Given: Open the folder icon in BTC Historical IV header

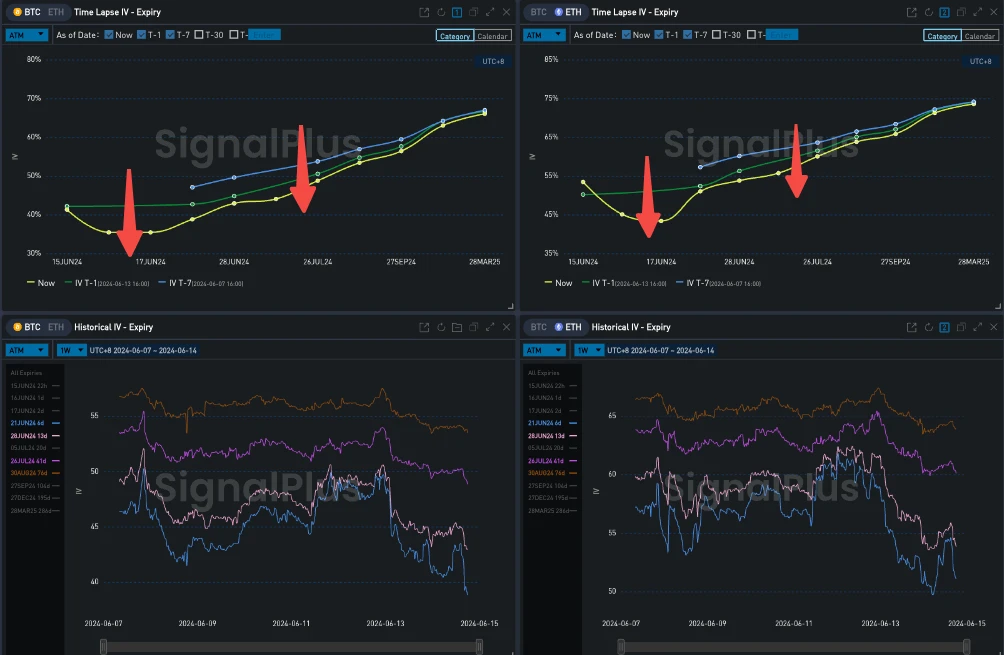Looking at the screenshot, I should tap(458, 327).
